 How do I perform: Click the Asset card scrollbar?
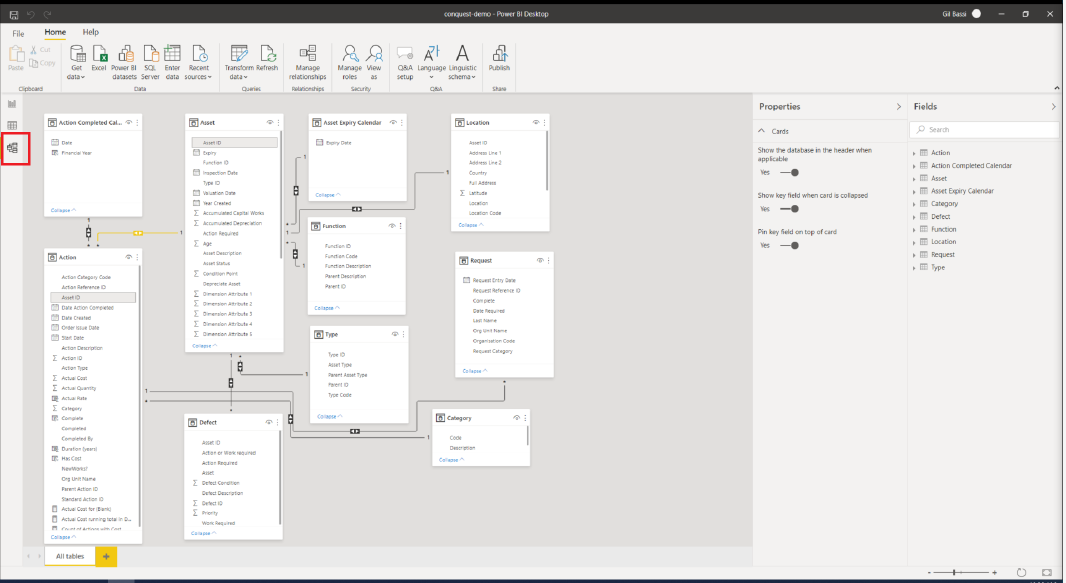[281, 195]
